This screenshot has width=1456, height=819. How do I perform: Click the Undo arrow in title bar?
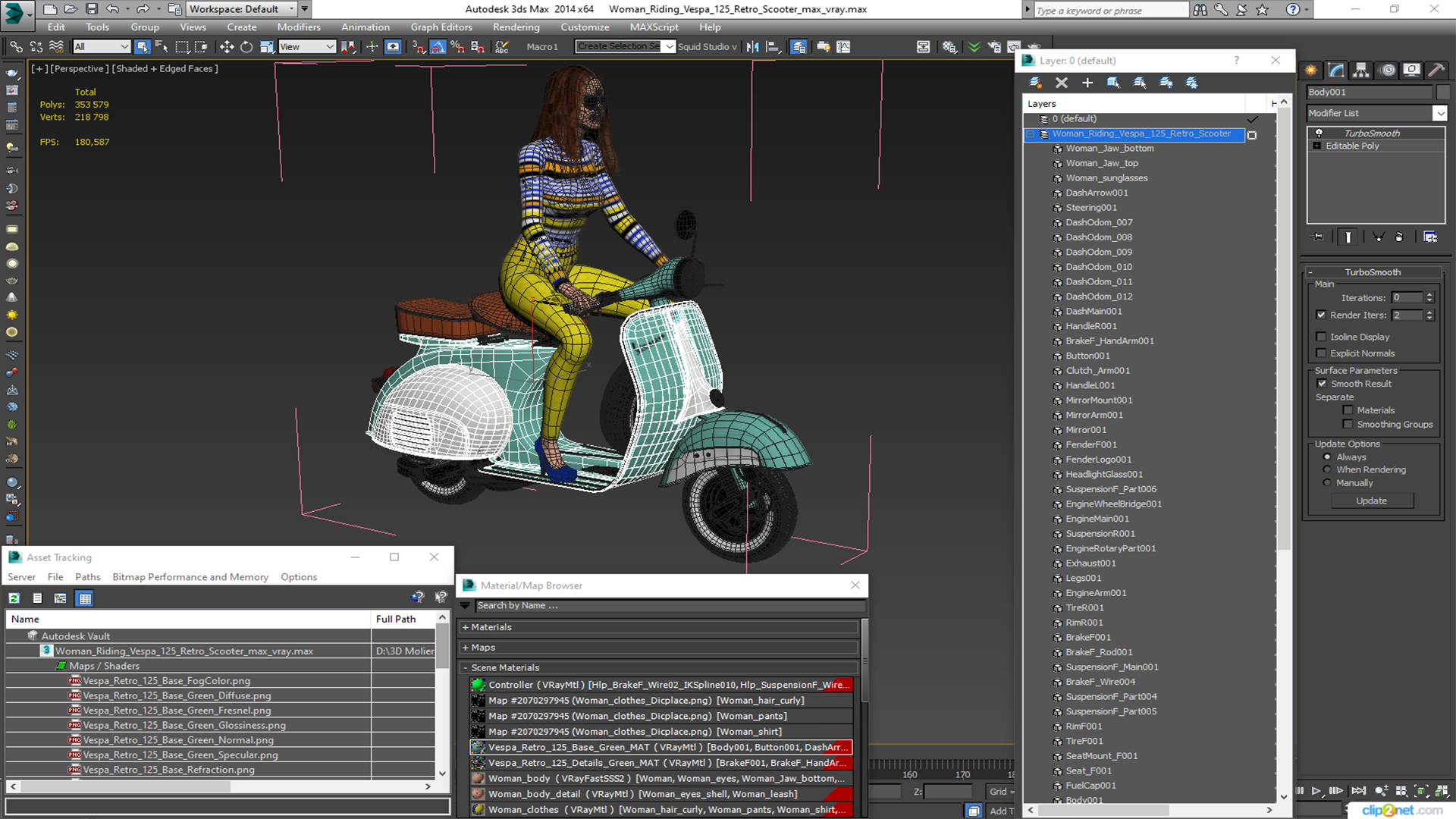click(x=112, y=9)
